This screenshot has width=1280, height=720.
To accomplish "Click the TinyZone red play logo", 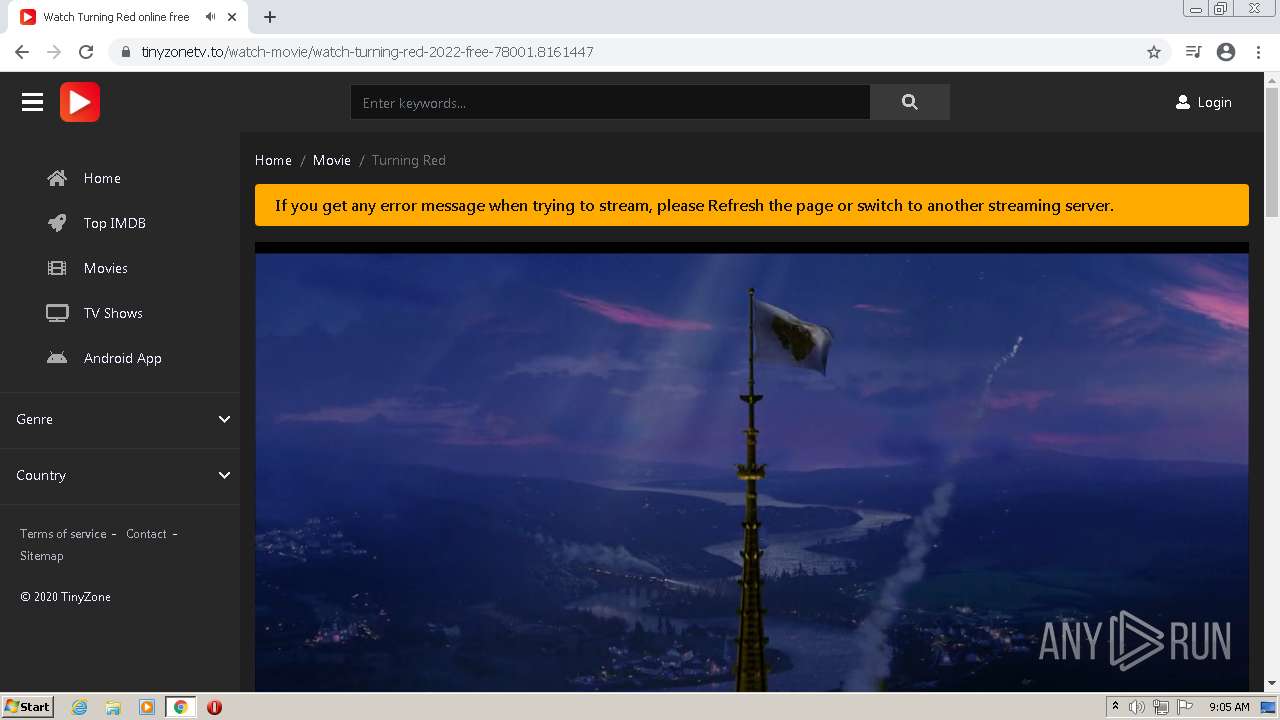I will [80, 102].
